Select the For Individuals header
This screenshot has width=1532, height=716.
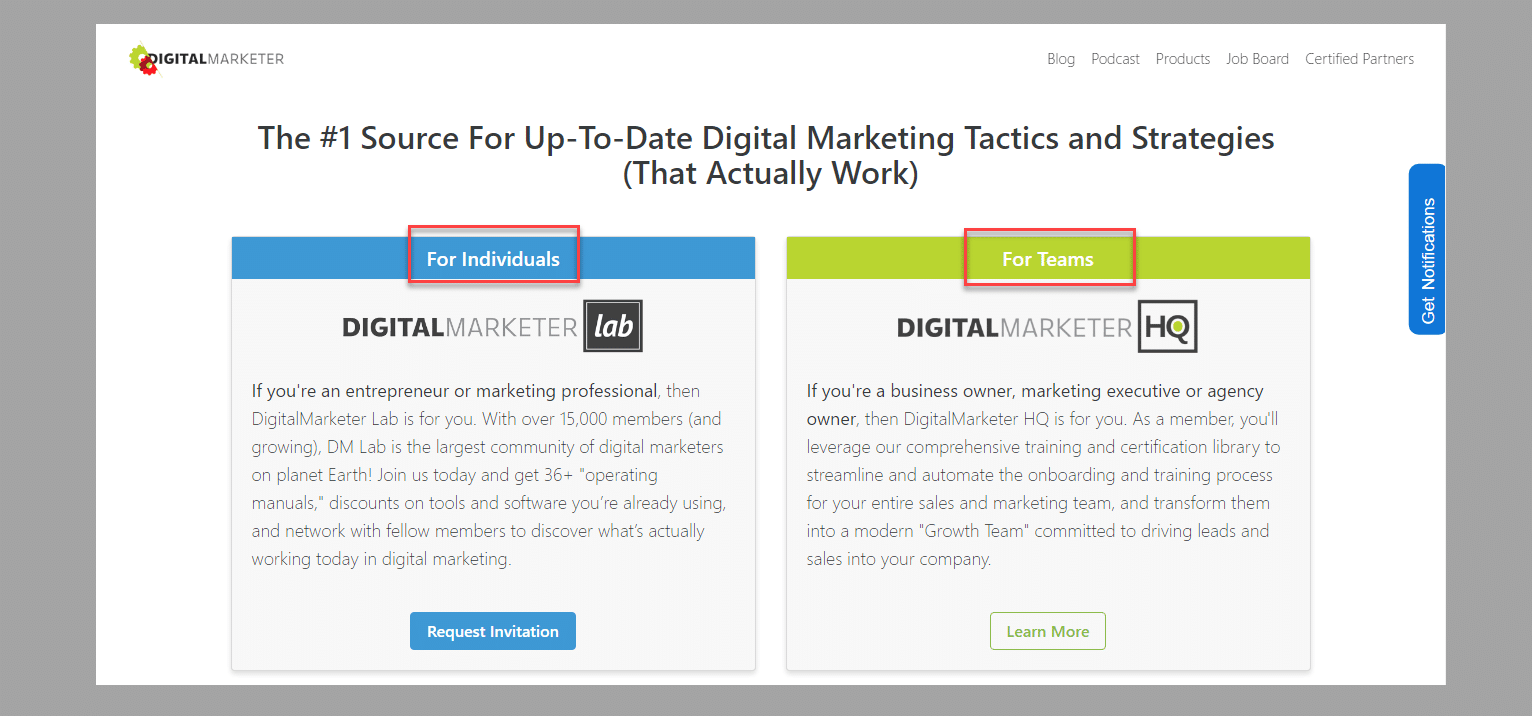point(493,259)
